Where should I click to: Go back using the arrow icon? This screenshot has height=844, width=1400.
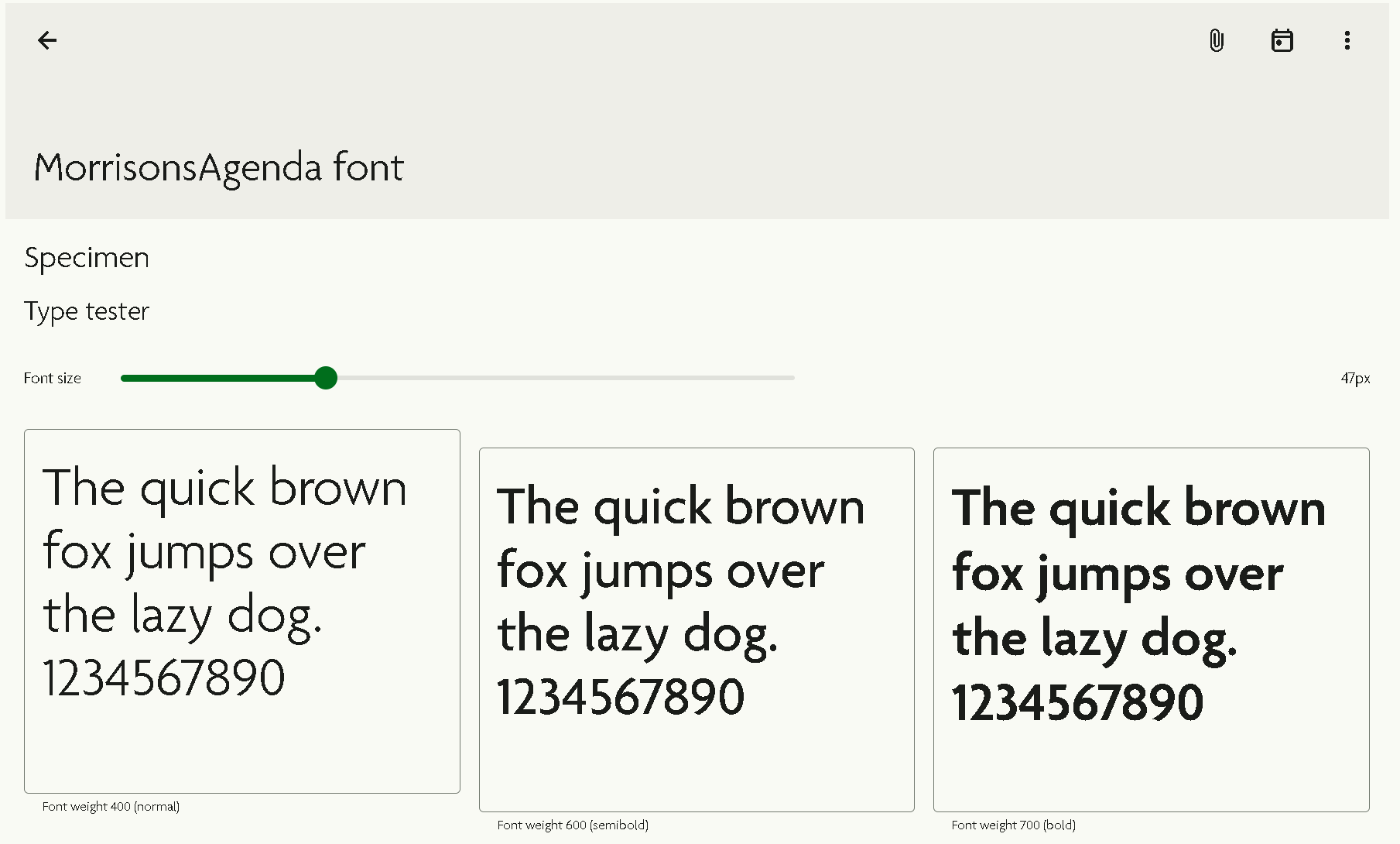tap(47, 40)
